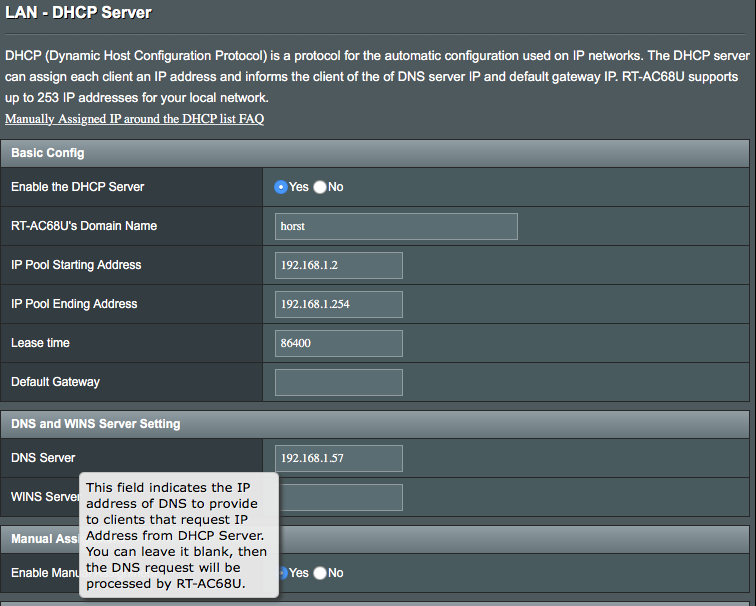Click the DNS Server label

(x=43, y=458)
